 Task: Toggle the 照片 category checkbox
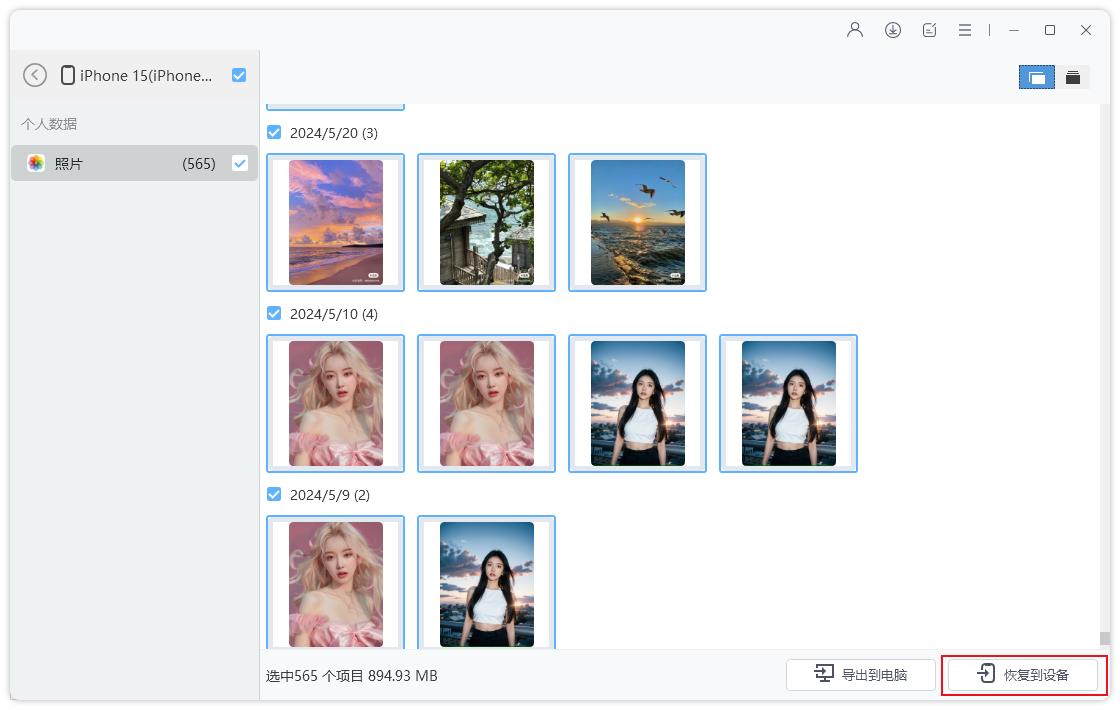tap(239, 163)
